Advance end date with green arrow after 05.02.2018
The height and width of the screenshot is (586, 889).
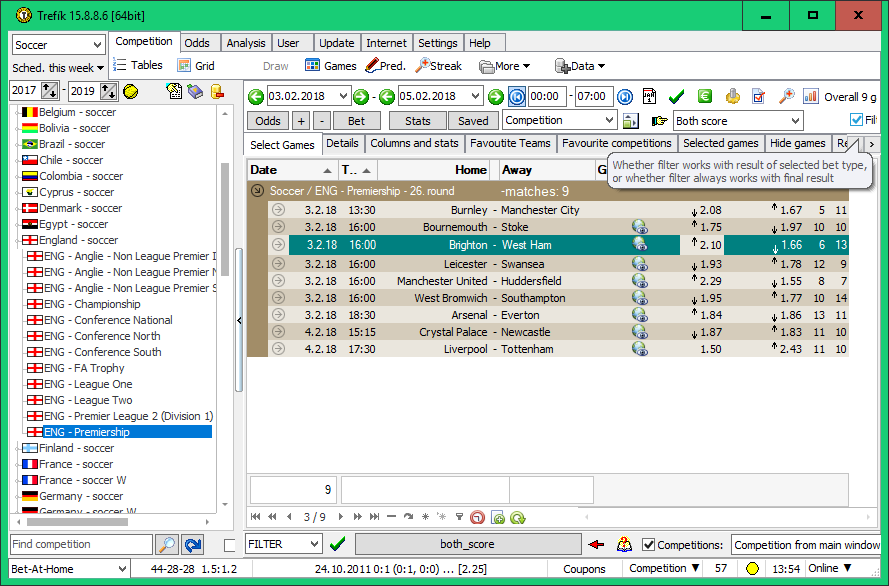tap(496, 97)
